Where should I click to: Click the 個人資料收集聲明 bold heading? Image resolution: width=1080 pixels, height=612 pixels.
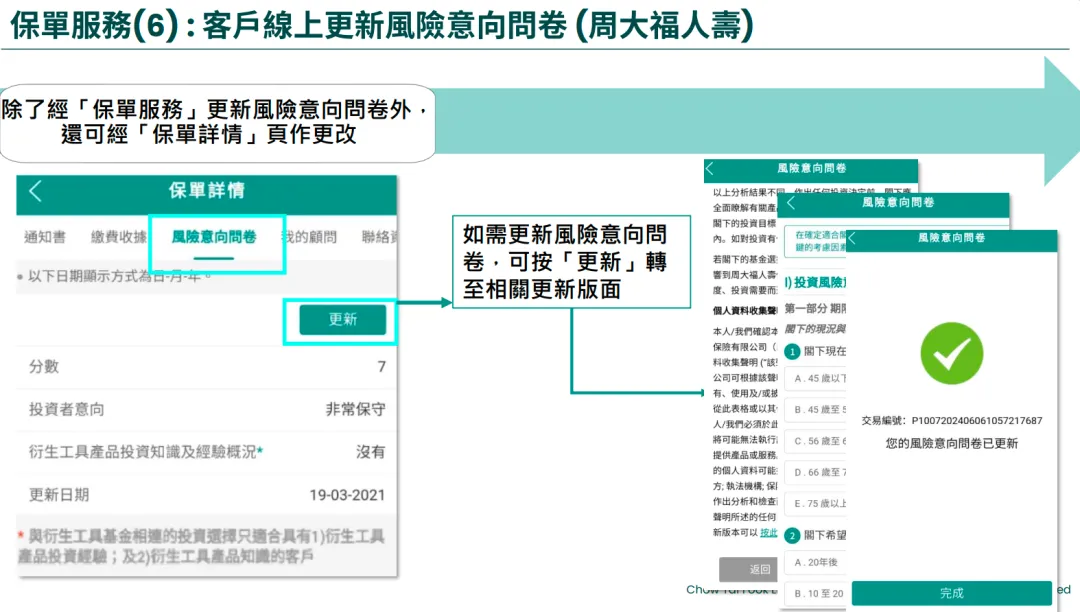[745, 310]
